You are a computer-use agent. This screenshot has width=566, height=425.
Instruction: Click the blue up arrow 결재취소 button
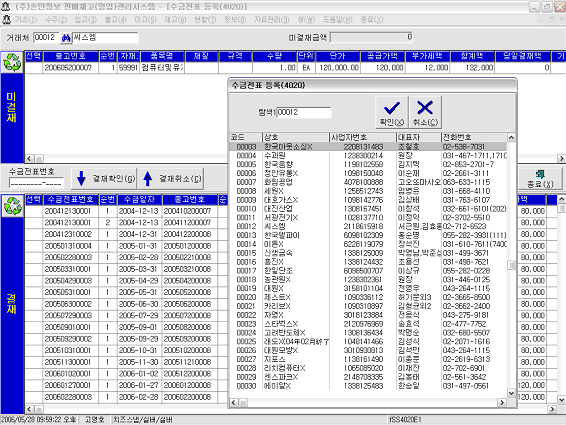pos(171,178)
